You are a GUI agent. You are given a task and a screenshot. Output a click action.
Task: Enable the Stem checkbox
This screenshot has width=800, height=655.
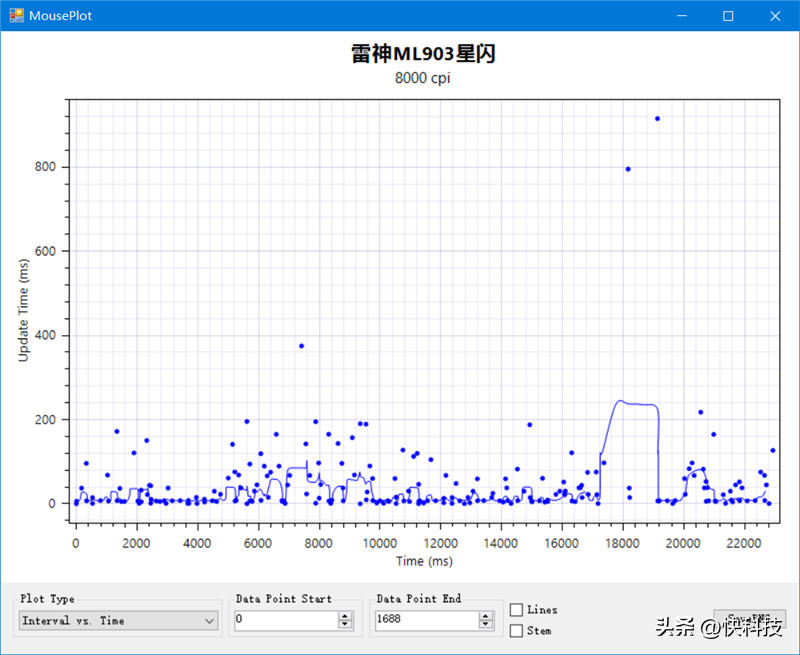point(516,631)
